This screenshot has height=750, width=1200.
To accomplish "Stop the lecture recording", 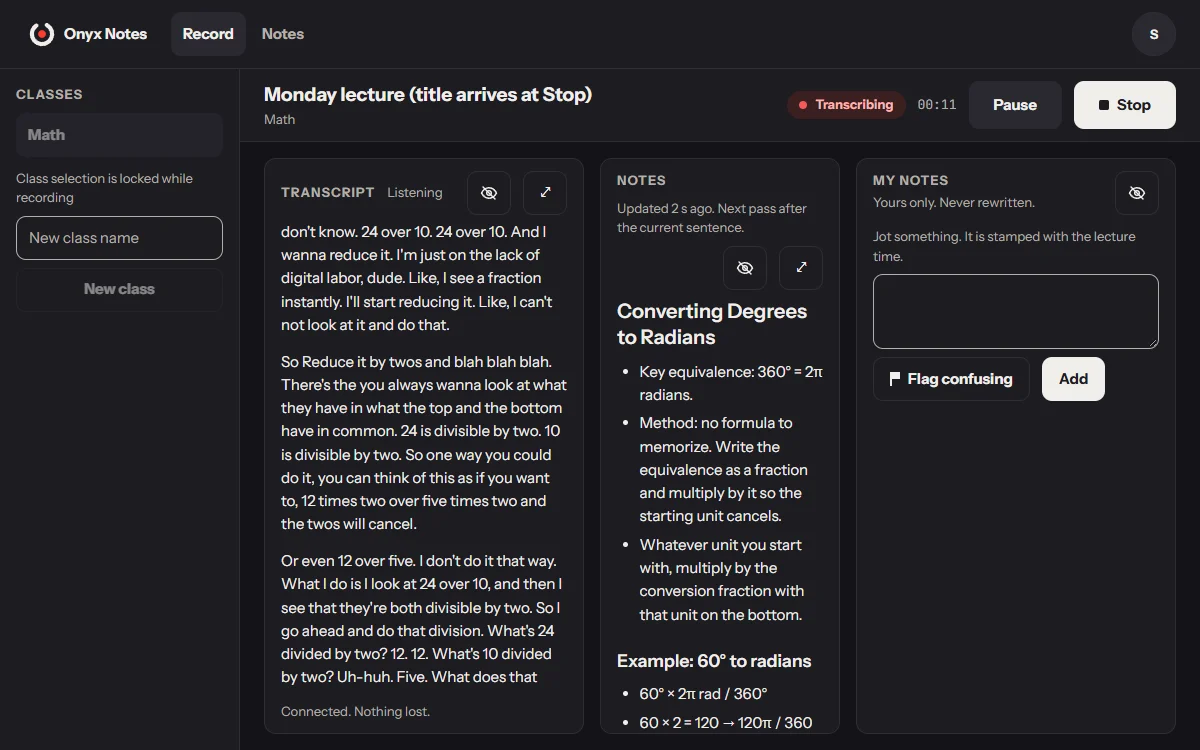I will (1125, 105).
